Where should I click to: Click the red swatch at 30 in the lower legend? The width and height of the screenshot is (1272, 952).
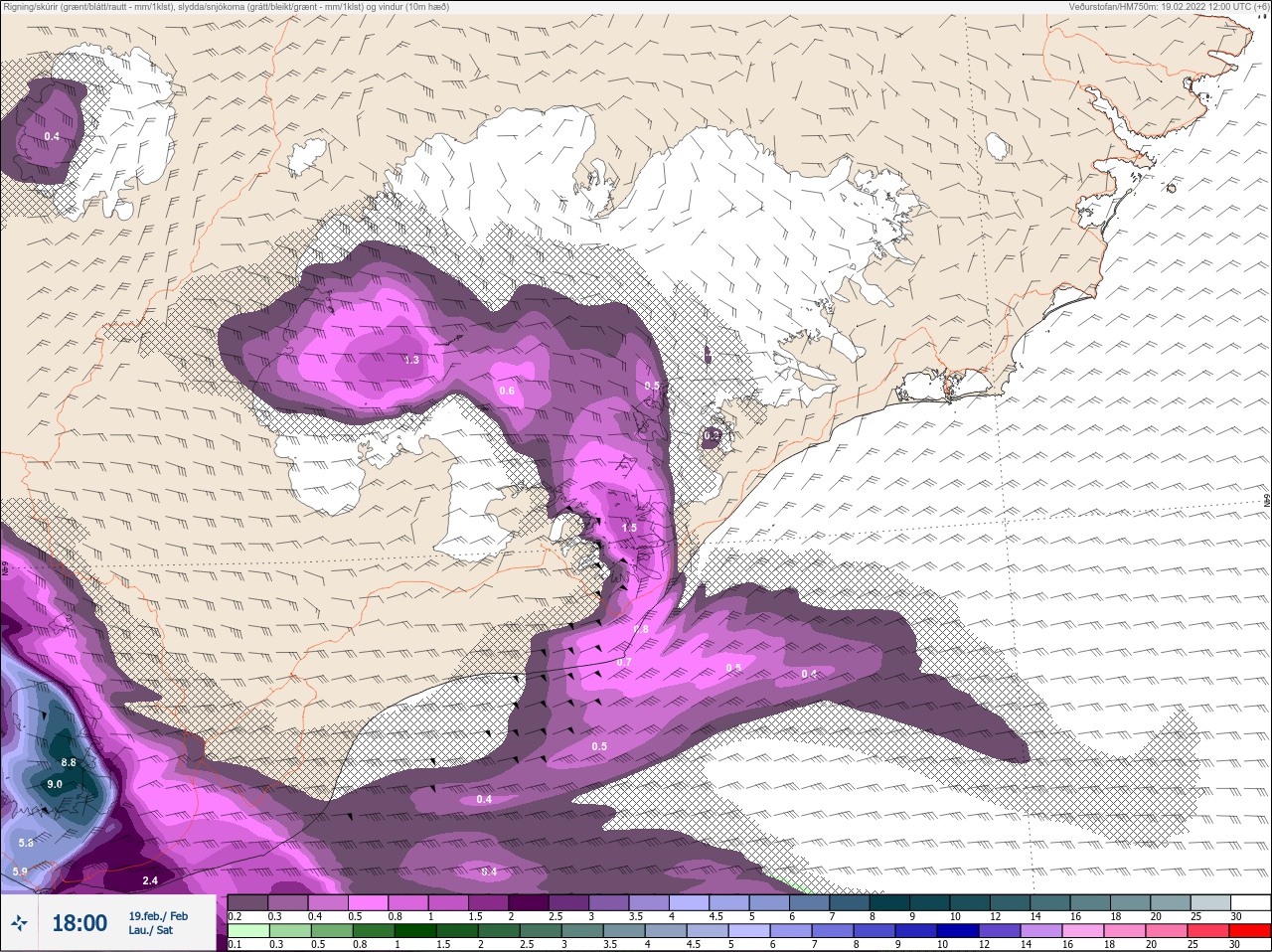point(1250,931)
